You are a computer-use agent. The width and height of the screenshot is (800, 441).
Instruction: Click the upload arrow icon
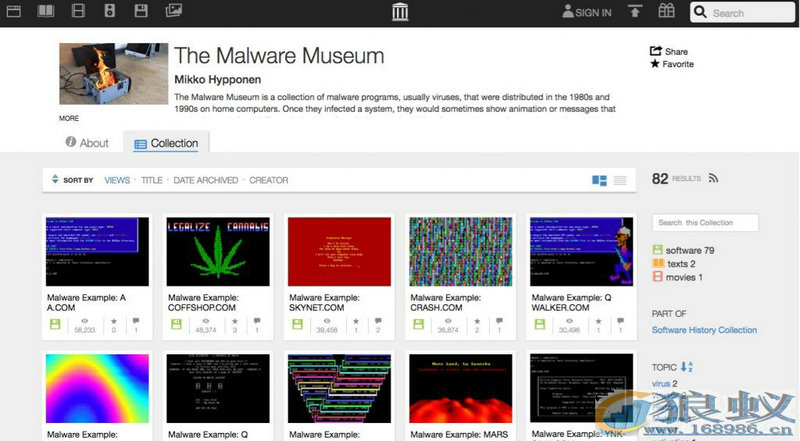(635, 12)
